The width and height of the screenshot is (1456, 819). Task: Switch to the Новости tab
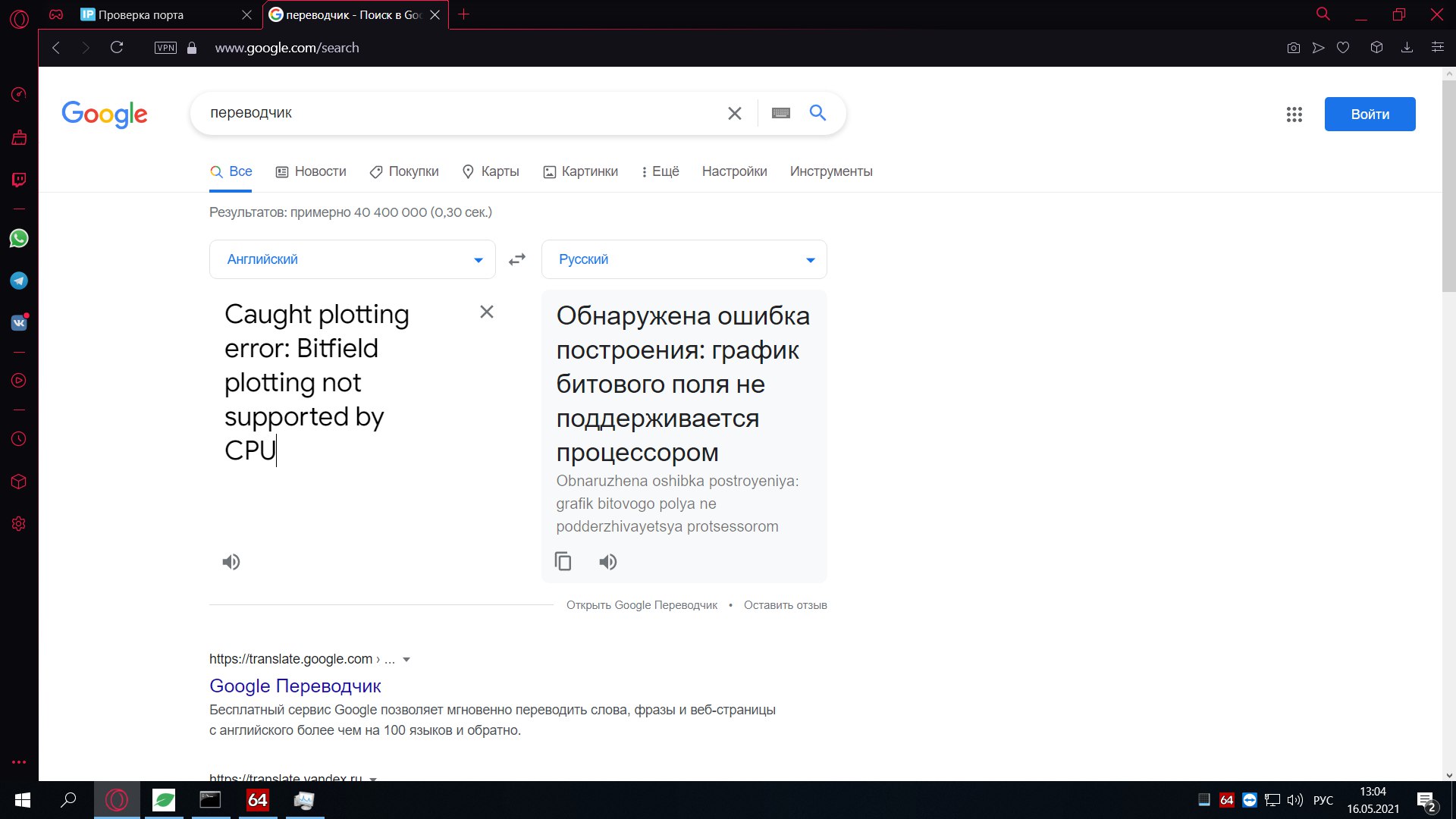click(311, 171)
